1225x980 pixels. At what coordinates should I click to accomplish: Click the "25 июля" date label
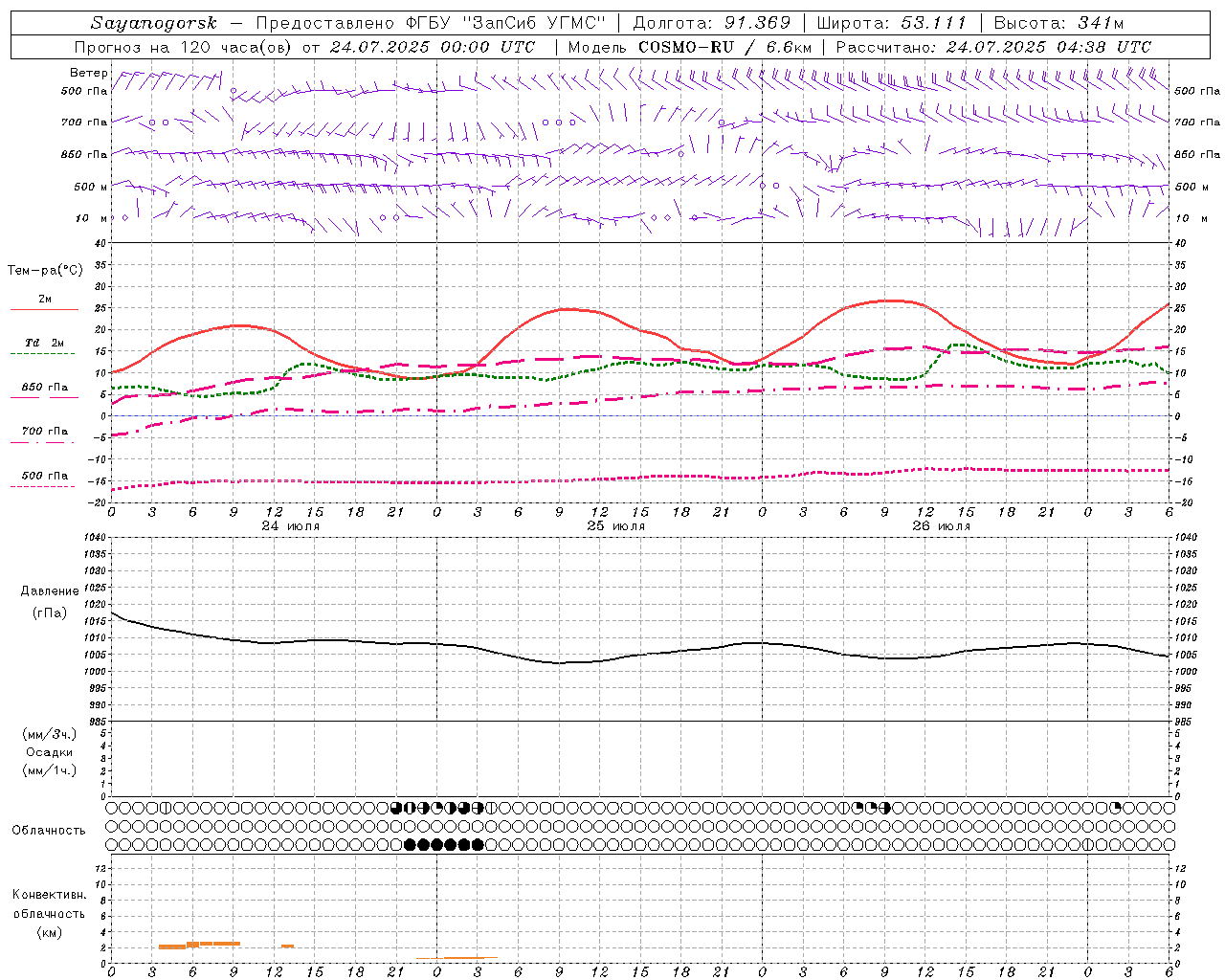click(x=616, y=525)
